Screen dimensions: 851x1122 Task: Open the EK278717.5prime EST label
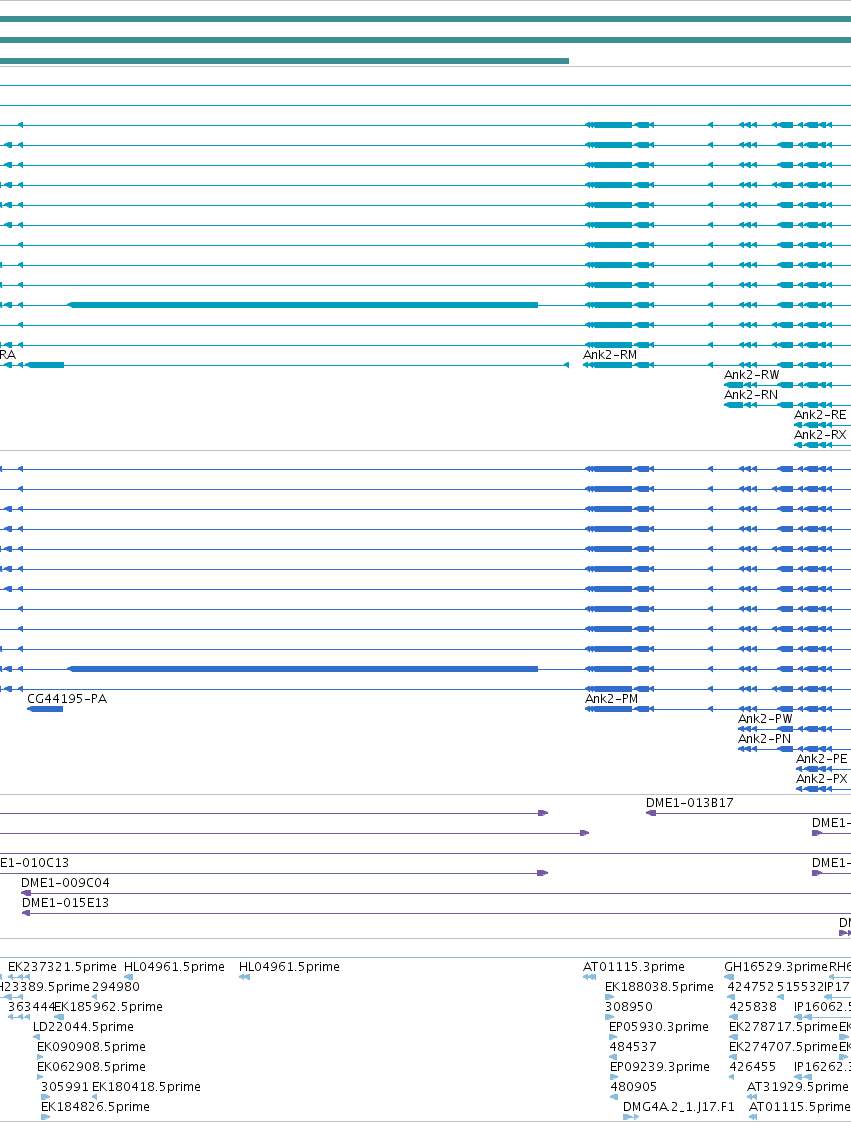(783, 1027)
